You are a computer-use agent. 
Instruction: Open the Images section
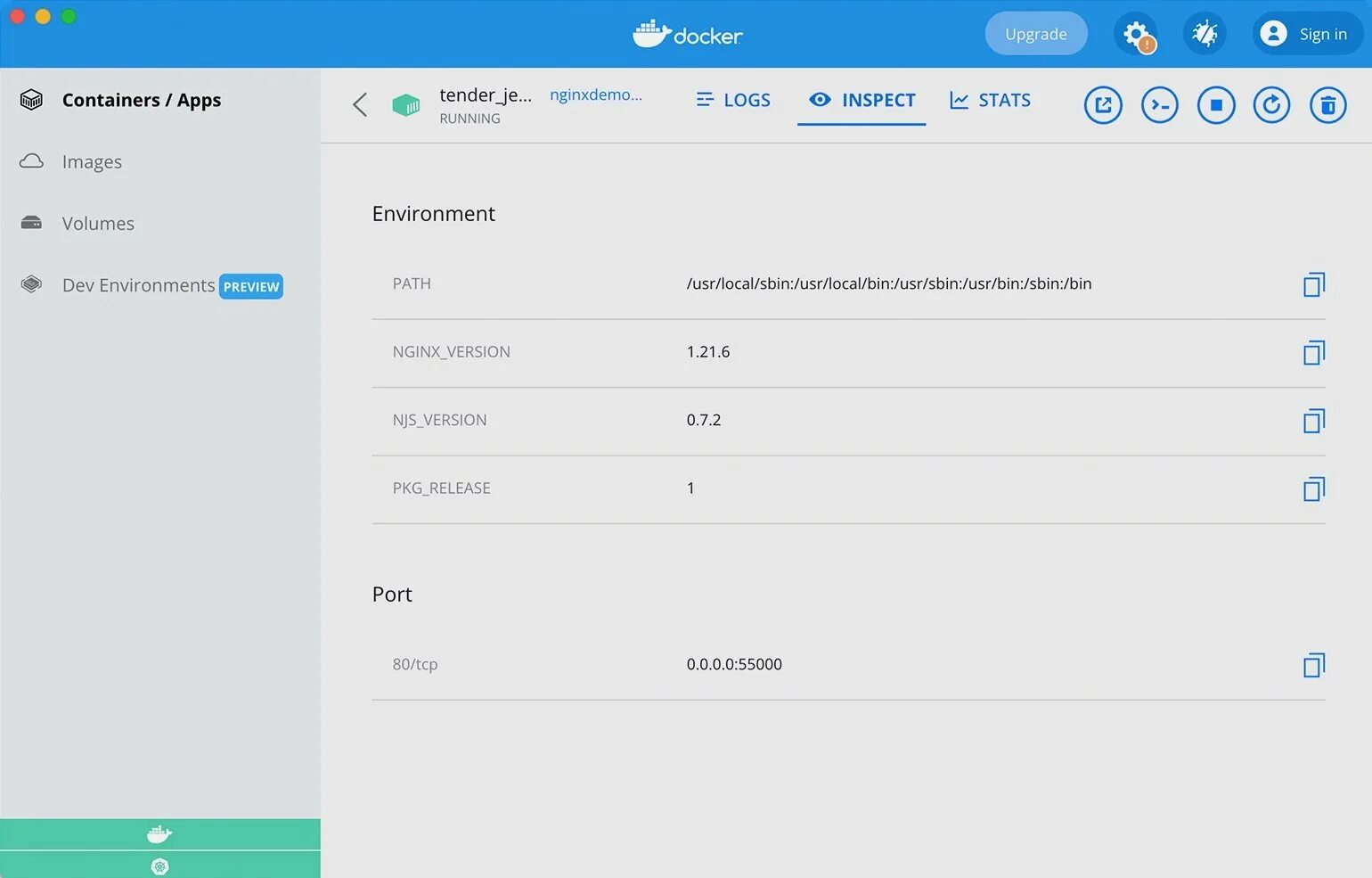click(x=92, y=161)
